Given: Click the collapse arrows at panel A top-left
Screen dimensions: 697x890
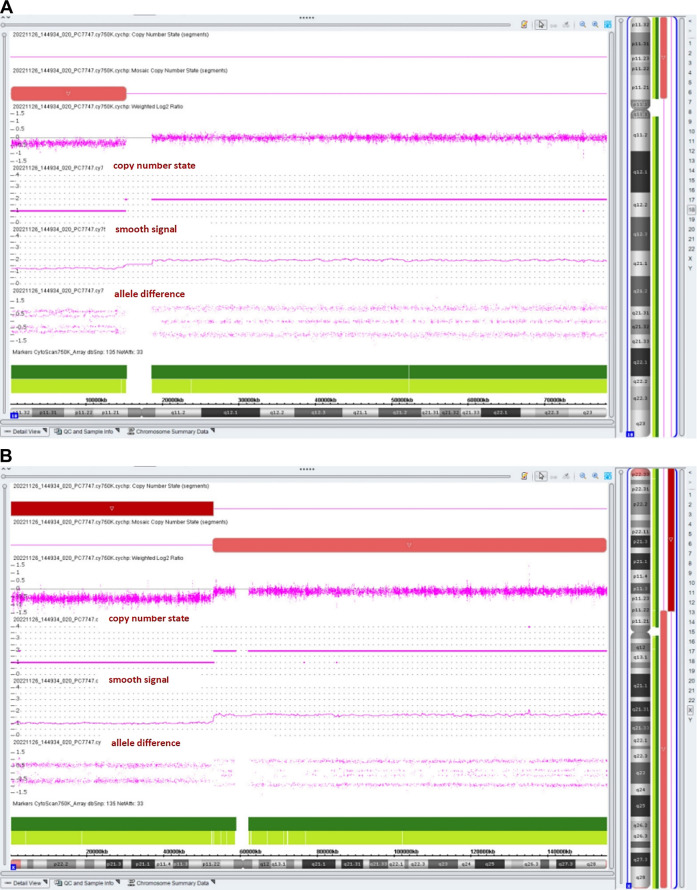Looking at the screenshot, I should [x=5, y=18].
